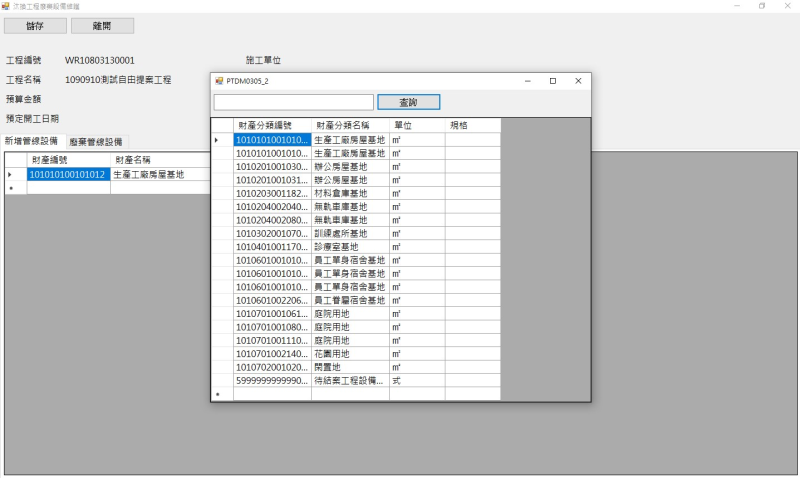The width and height of the screenshot is (800, 478).
Task: Select 生產工廠房屋基地 in the main window grid
Action: [x=160, y=174]
